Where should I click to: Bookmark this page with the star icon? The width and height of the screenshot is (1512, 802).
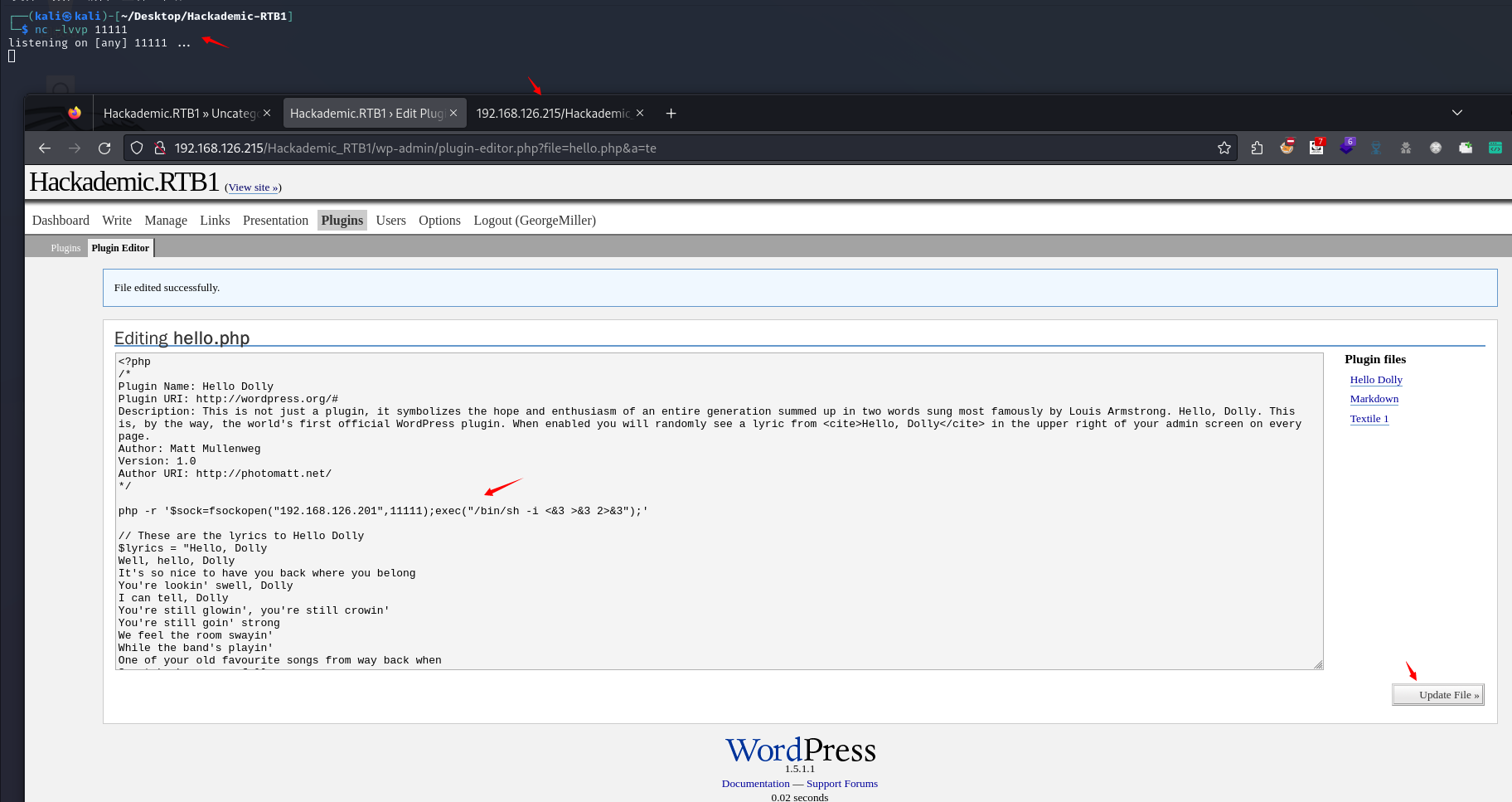point(1224,148)
